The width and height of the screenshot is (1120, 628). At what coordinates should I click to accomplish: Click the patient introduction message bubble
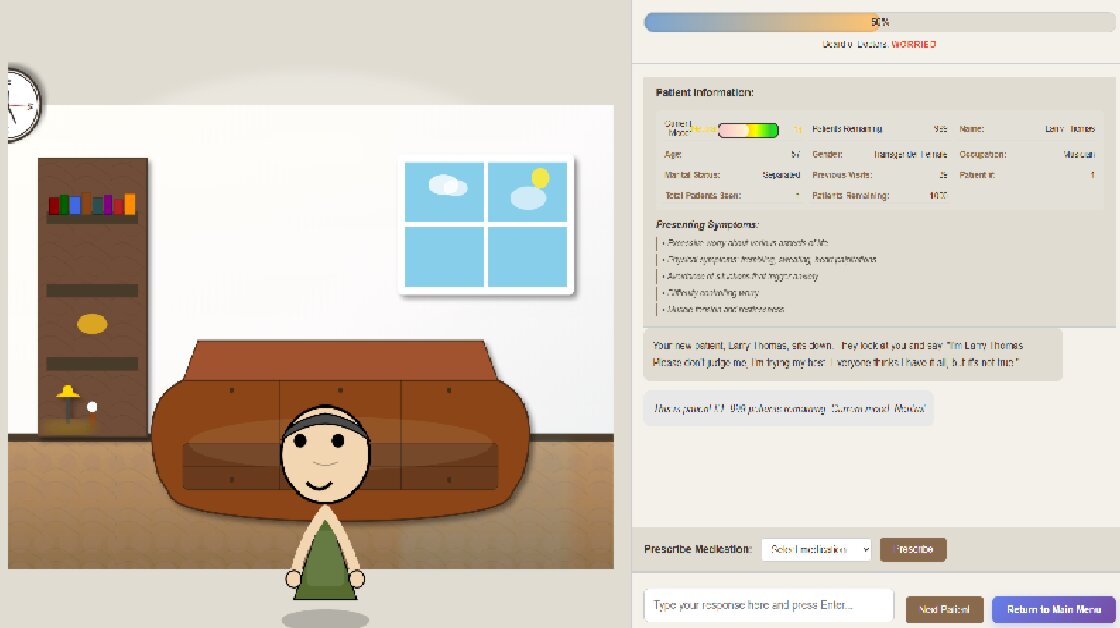852,353
